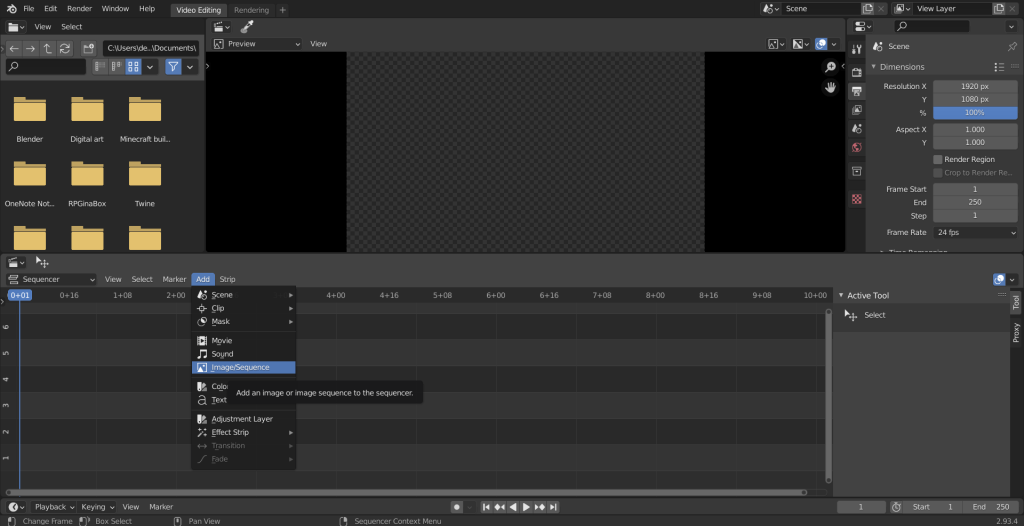Select the pan hand icon in preview
Viewport: 1024px width, 526px height.
830,87
